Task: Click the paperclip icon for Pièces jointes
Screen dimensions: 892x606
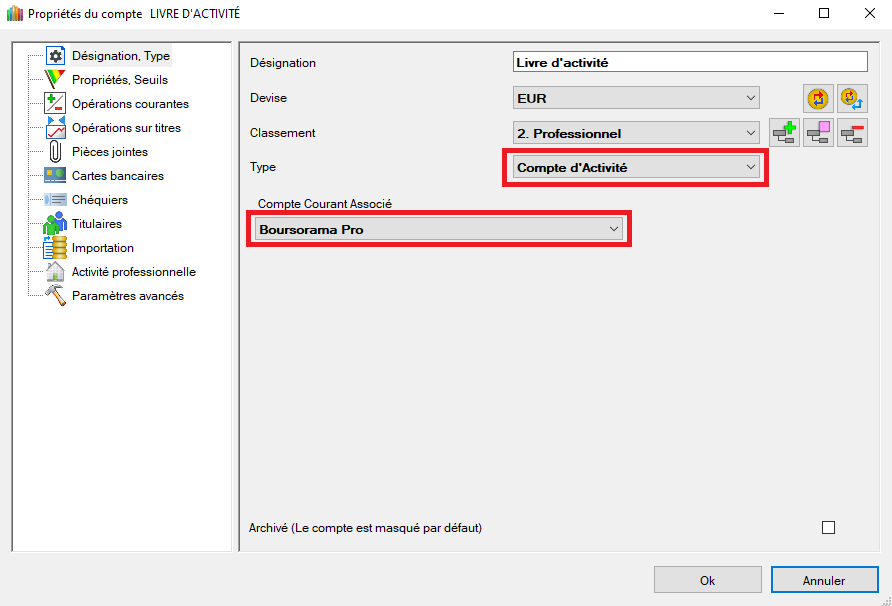Action: pyautogui.click(x=55, y=152)
